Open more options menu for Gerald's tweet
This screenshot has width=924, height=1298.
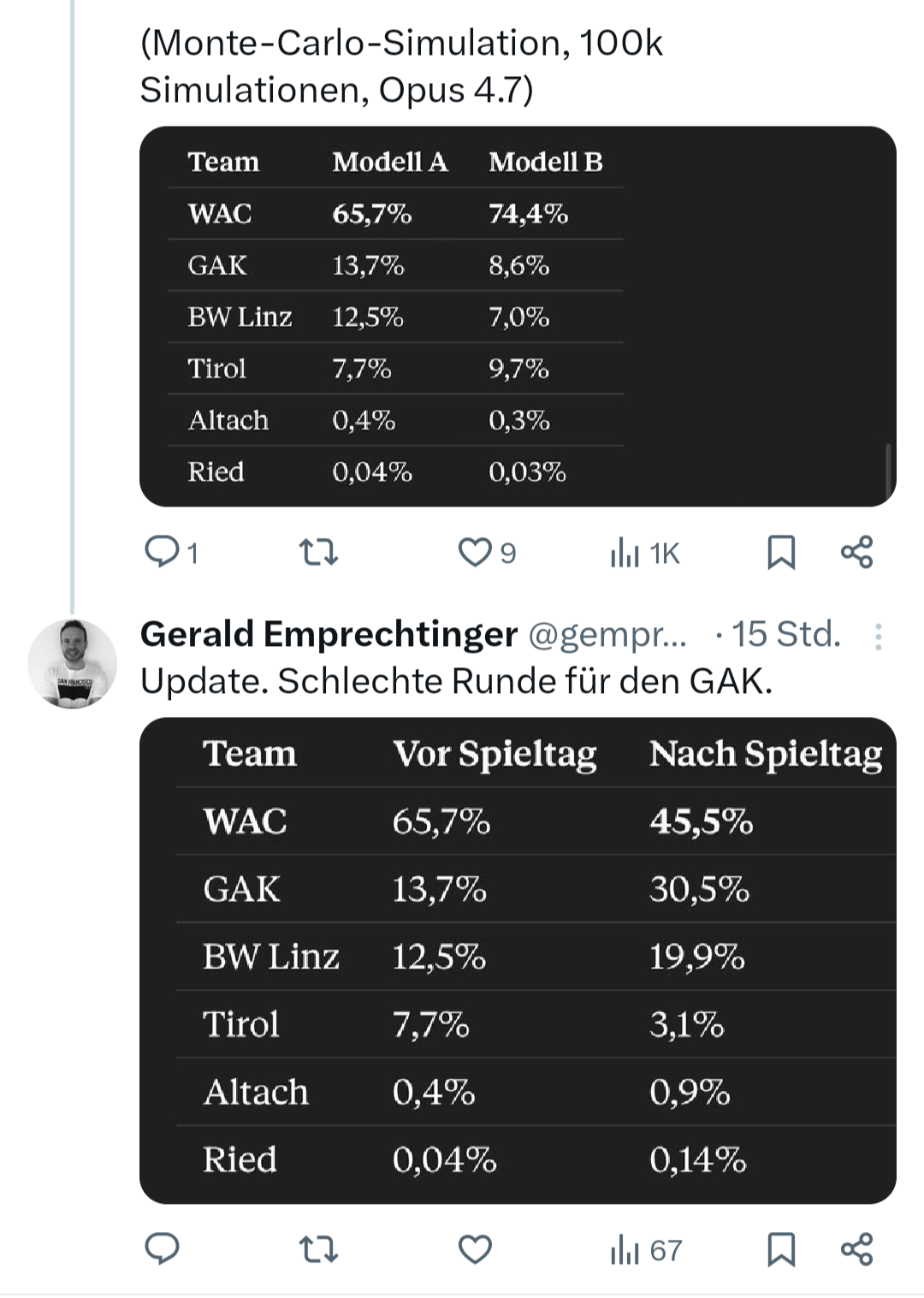(x=878, y=636)
